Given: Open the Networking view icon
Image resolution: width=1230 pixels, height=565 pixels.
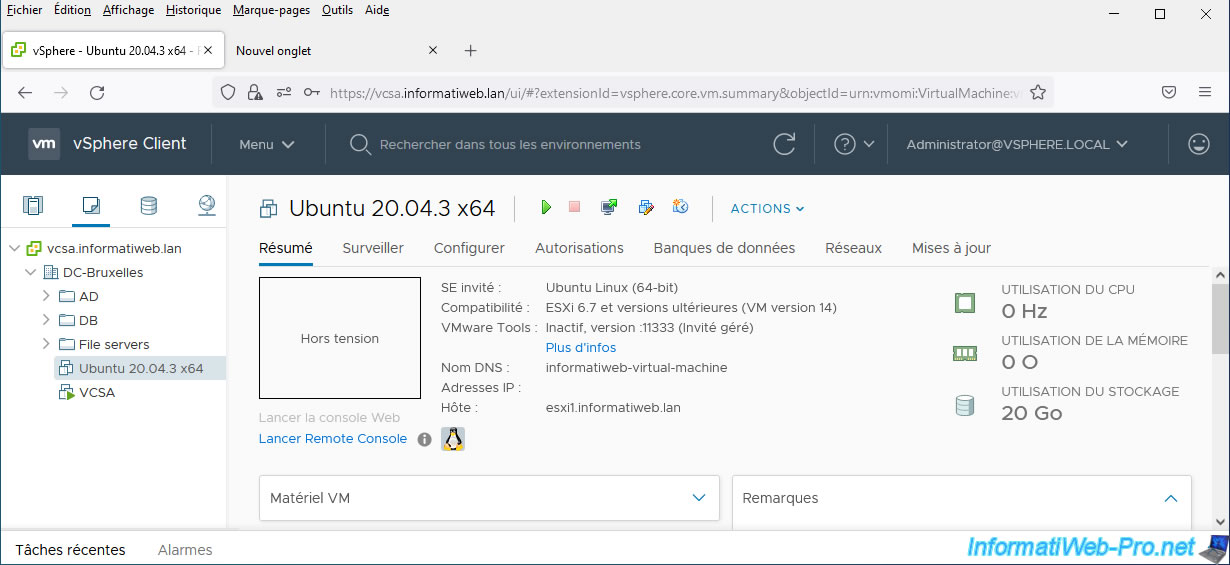Looking at the screenshot, I should [206, 206].
